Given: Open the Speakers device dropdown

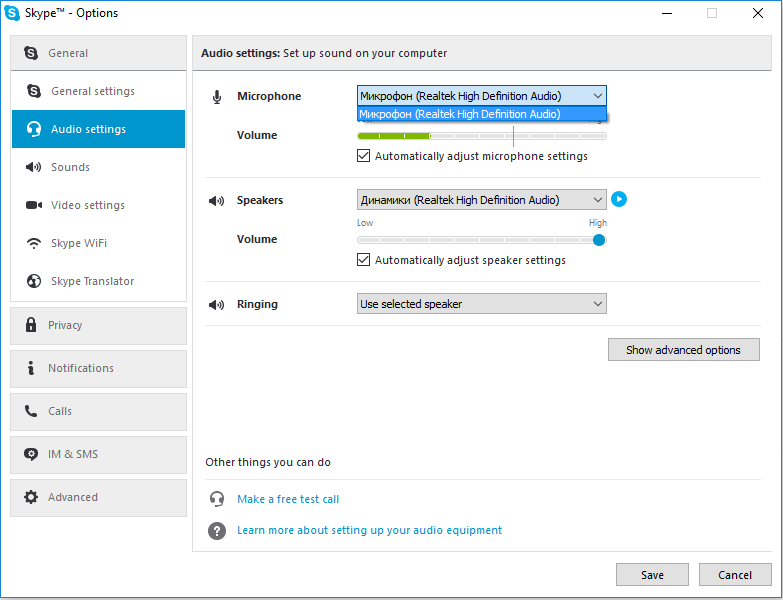Looking at the screenshot, I should [482, 200].
